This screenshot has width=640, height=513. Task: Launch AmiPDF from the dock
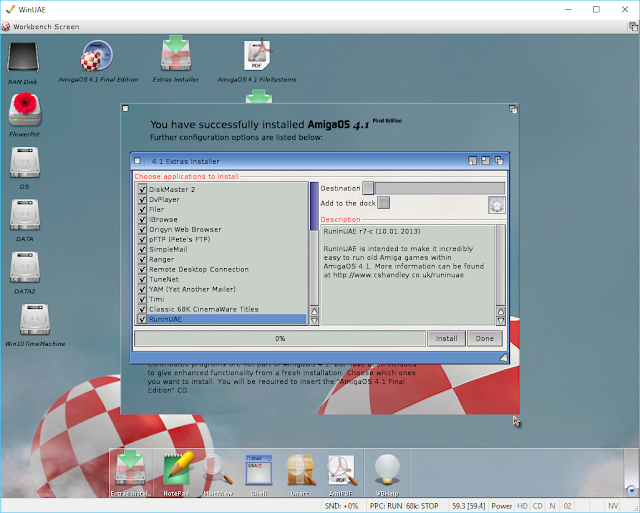click(342, 470)
